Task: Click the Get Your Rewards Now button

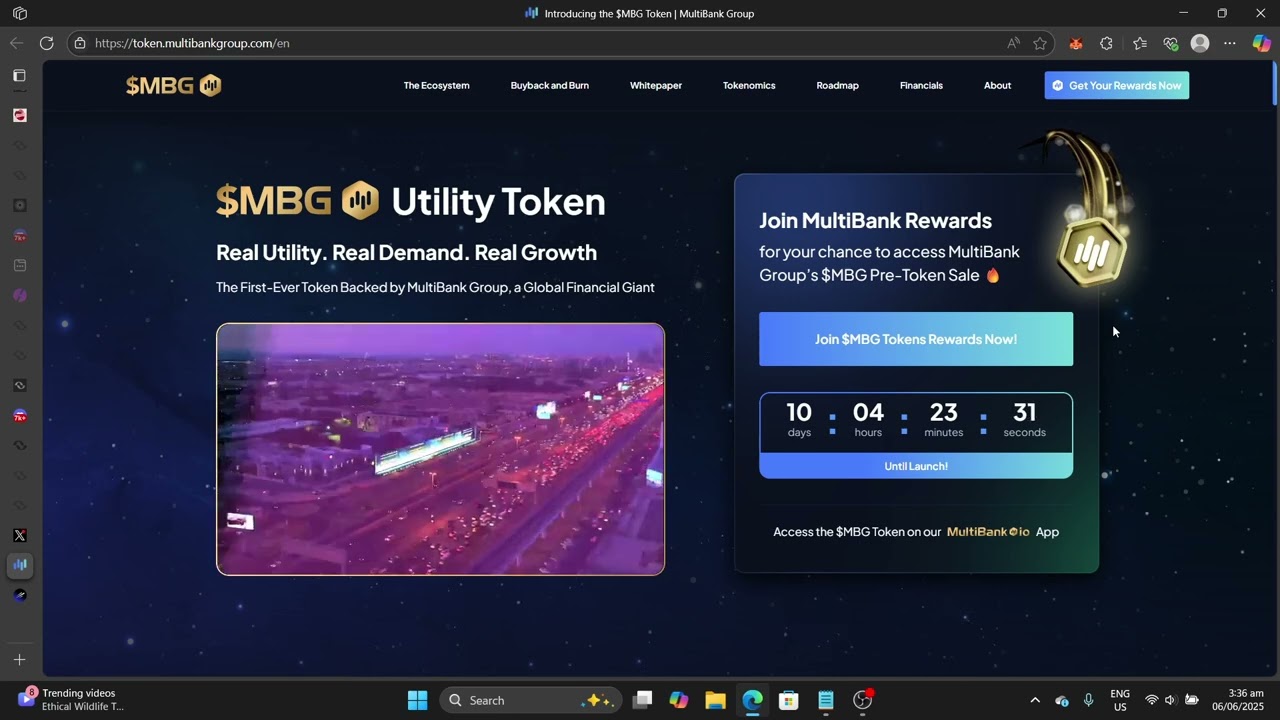Action: click(1117, 85)
